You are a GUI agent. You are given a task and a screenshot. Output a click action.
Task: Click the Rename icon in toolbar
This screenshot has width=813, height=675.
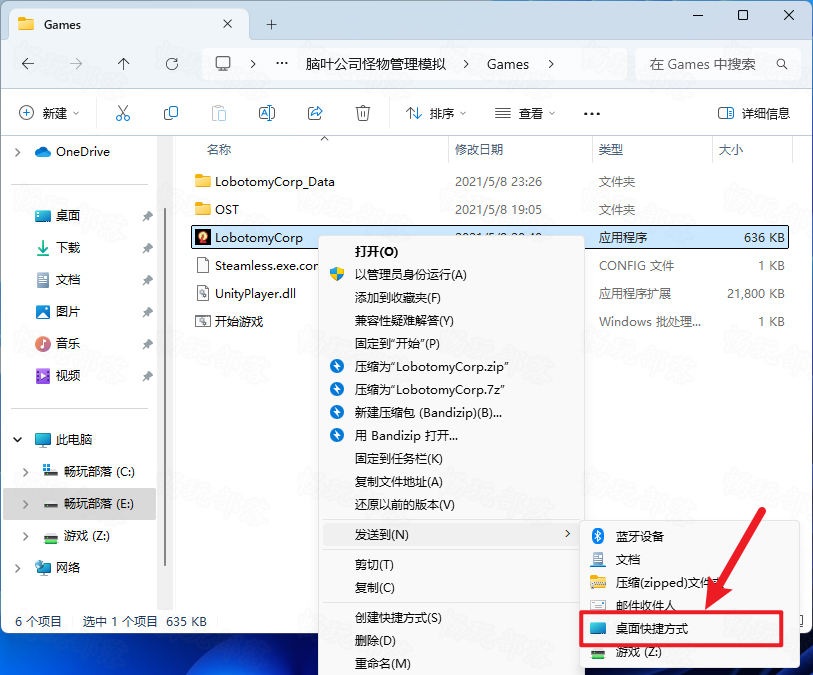click(267, 113)
